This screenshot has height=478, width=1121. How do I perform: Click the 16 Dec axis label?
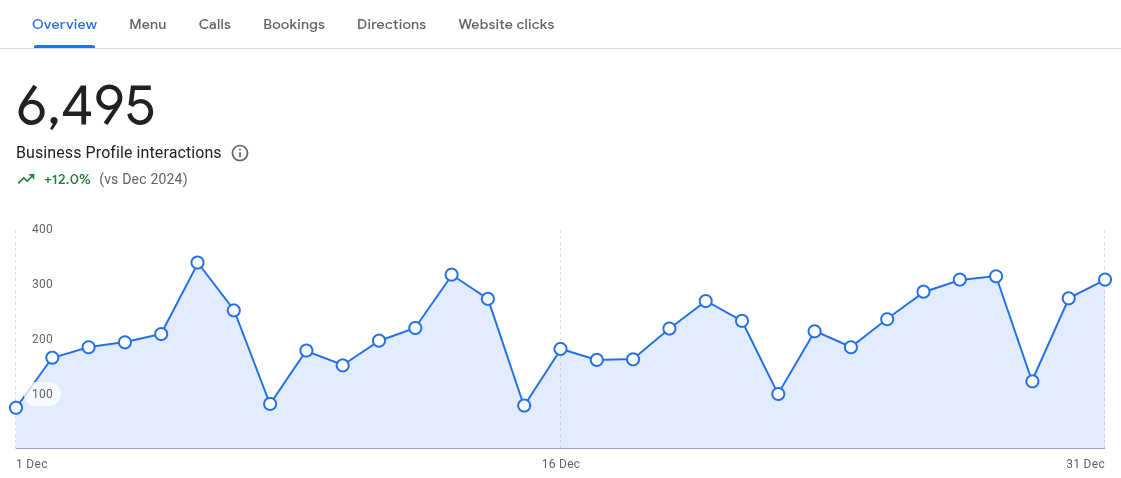(560, 464)
